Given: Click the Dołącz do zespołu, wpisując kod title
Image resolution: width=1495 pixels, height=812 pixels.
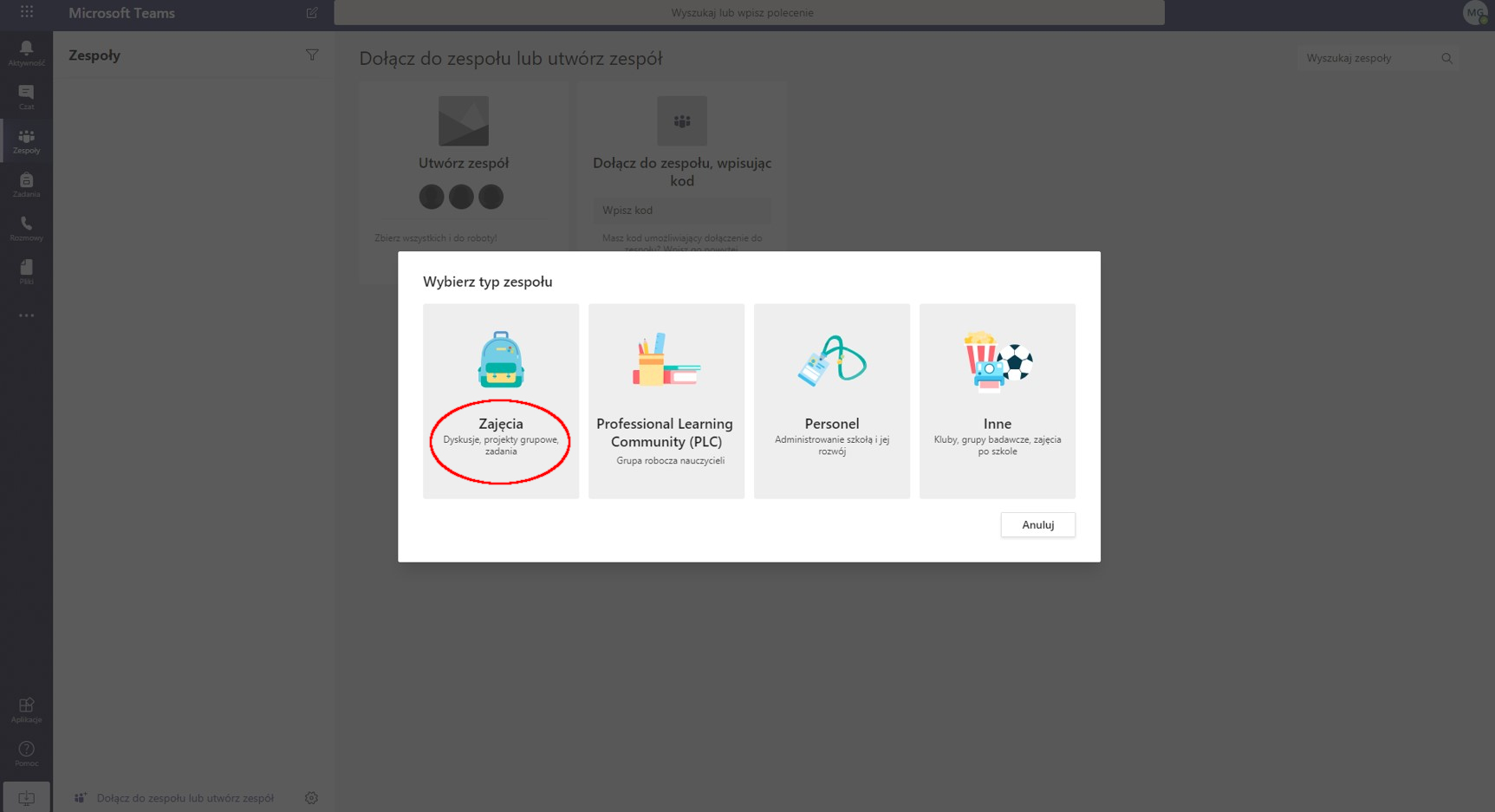Looking at the screenshot, I should [682, 172].
